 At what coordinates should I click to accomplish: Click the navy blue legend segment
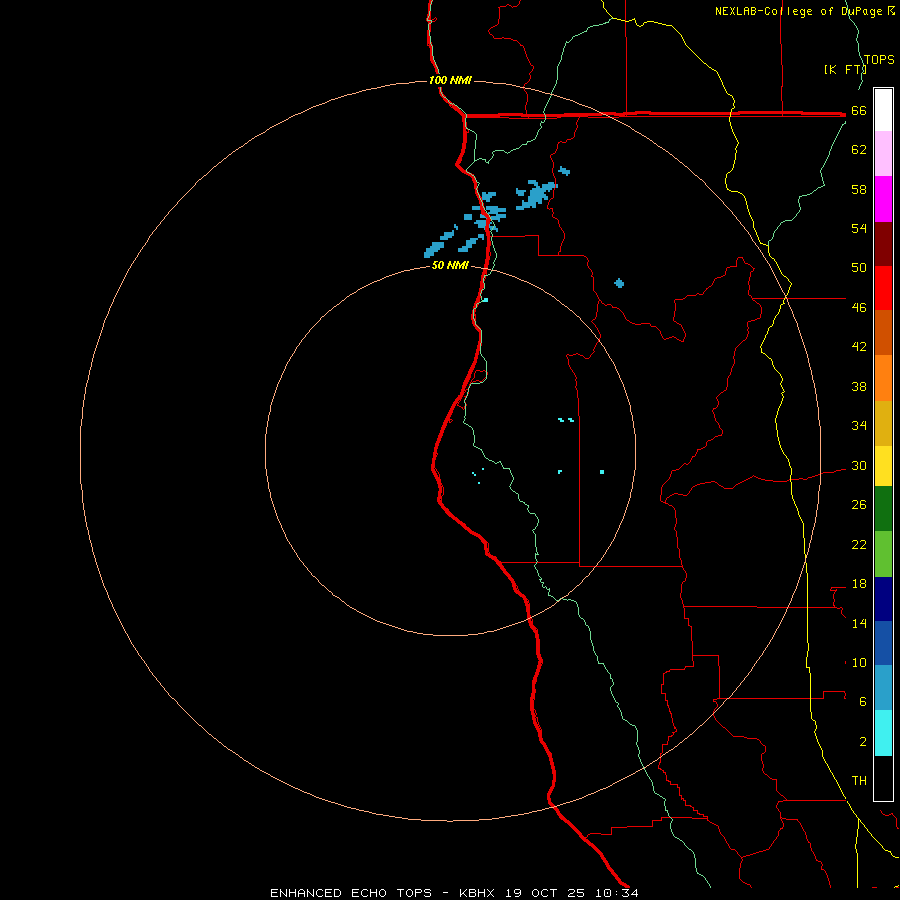[x=883, y=599]
